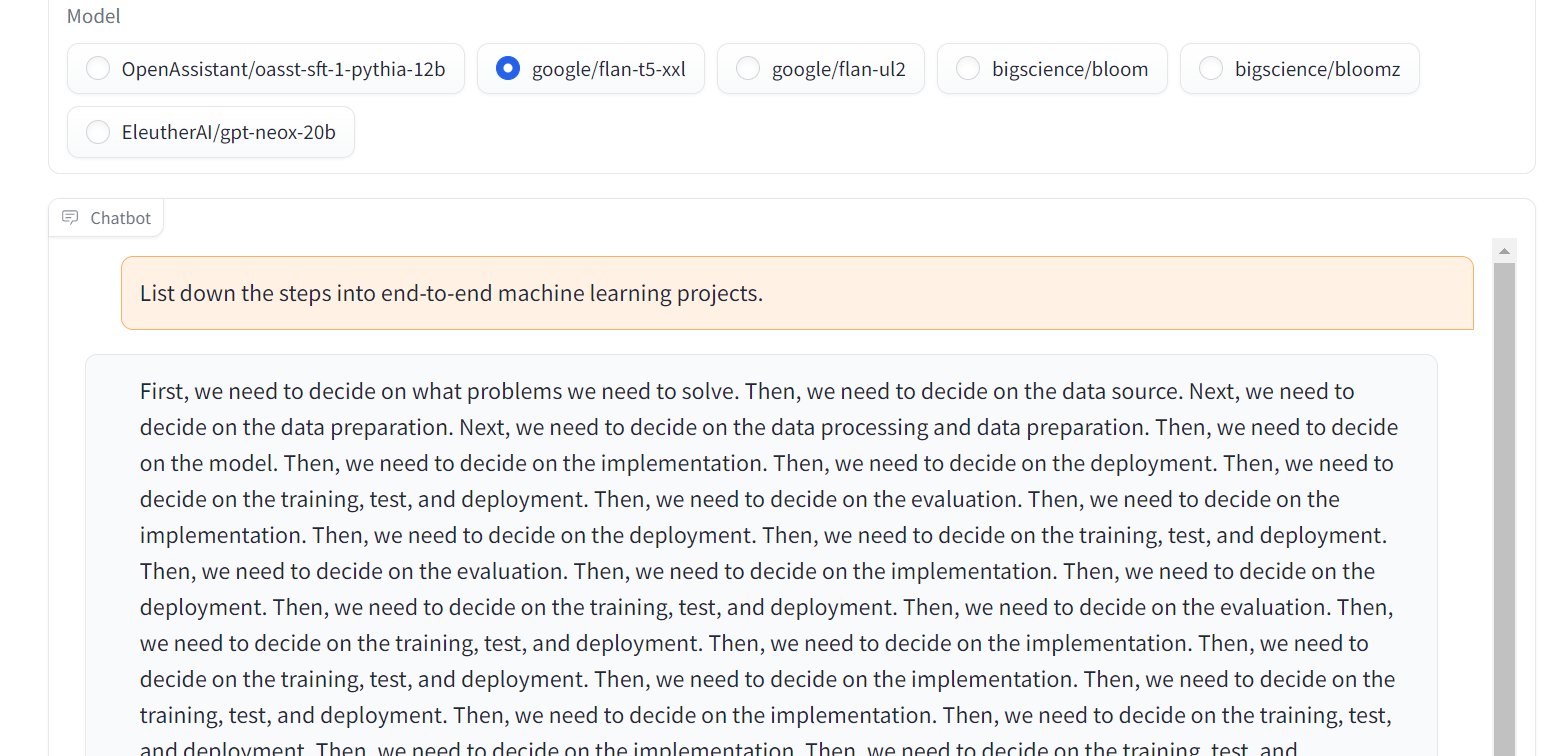1566x756 pixels.
Task: Click the EleutherAI/gpt-neox-20b option card
Action: (210, 131)
